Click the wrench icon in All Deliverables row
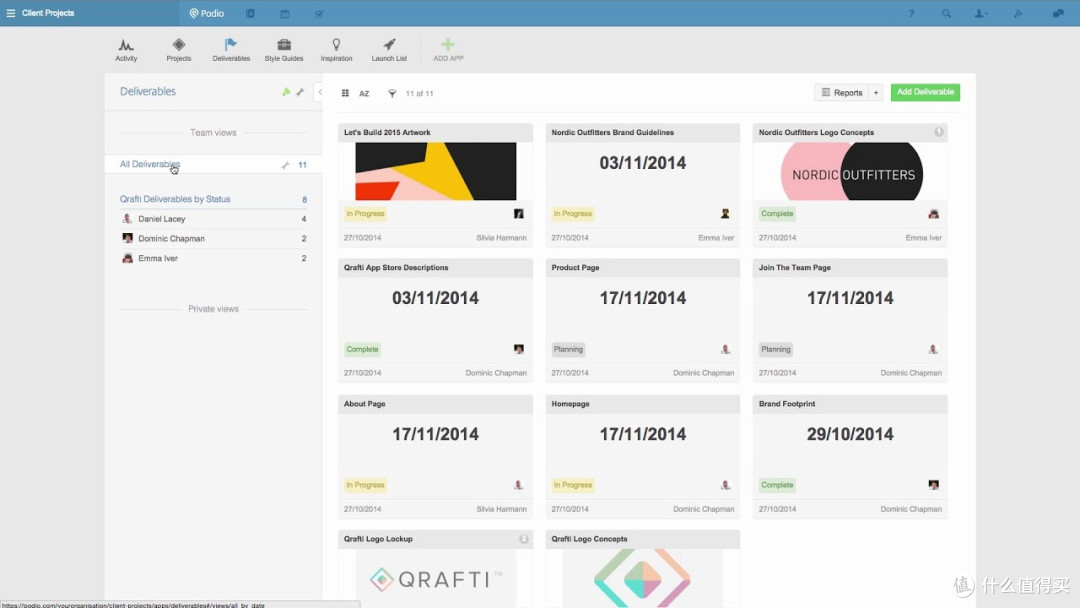Image resolution: width=1080 pixels, height=608 pixels. (x=285, y=165)
